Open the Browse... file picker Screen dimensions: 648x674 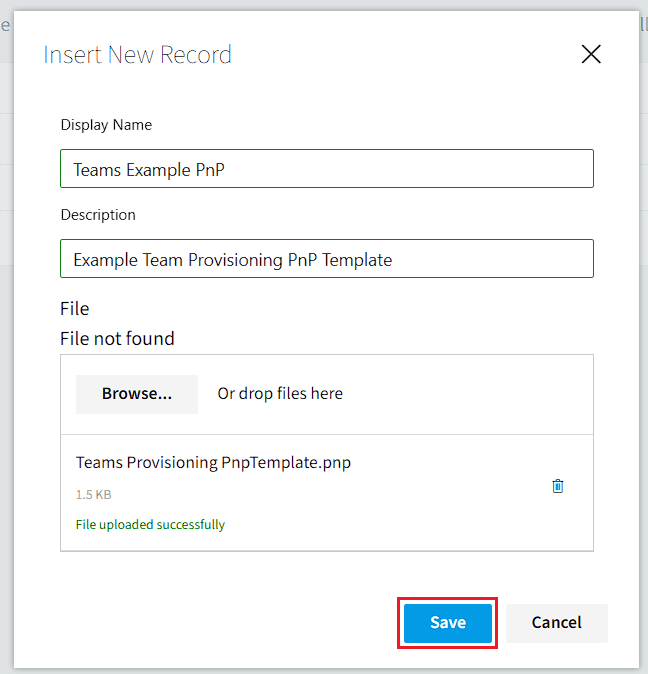tap(137, 394)
